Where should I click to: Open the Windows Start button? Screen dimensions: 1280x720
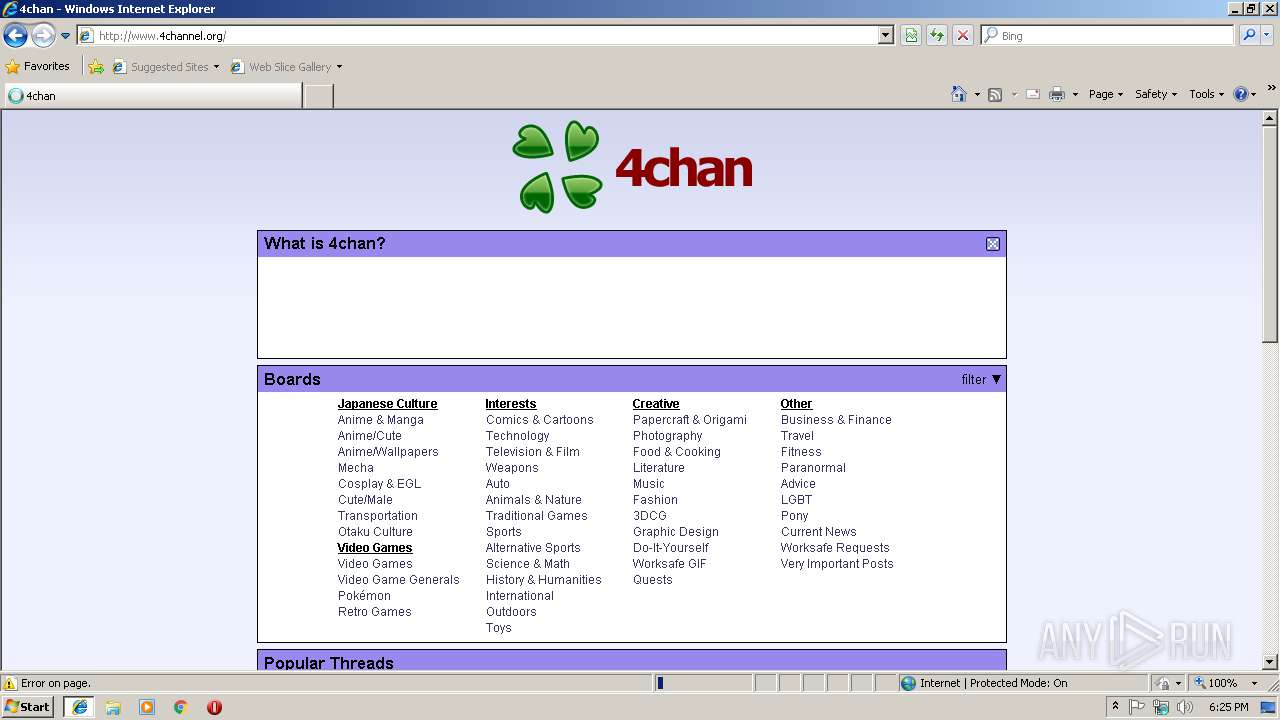tap(27, 707)
